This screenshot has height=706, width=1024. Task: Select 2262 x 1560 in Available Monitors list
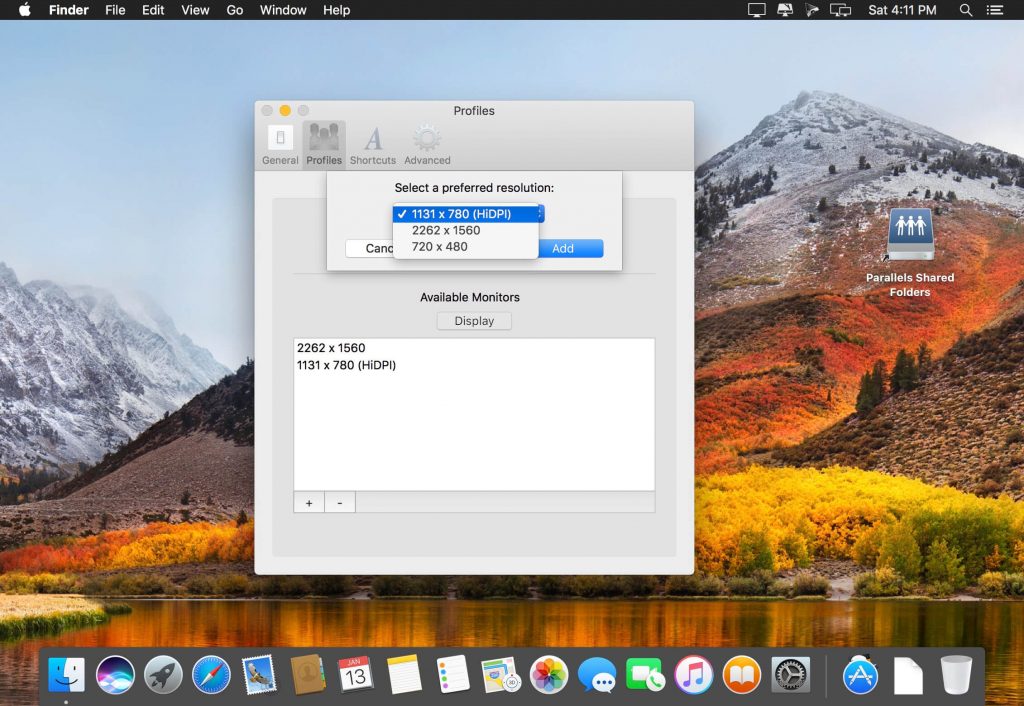pyautogui.click(x=331, y=348)
